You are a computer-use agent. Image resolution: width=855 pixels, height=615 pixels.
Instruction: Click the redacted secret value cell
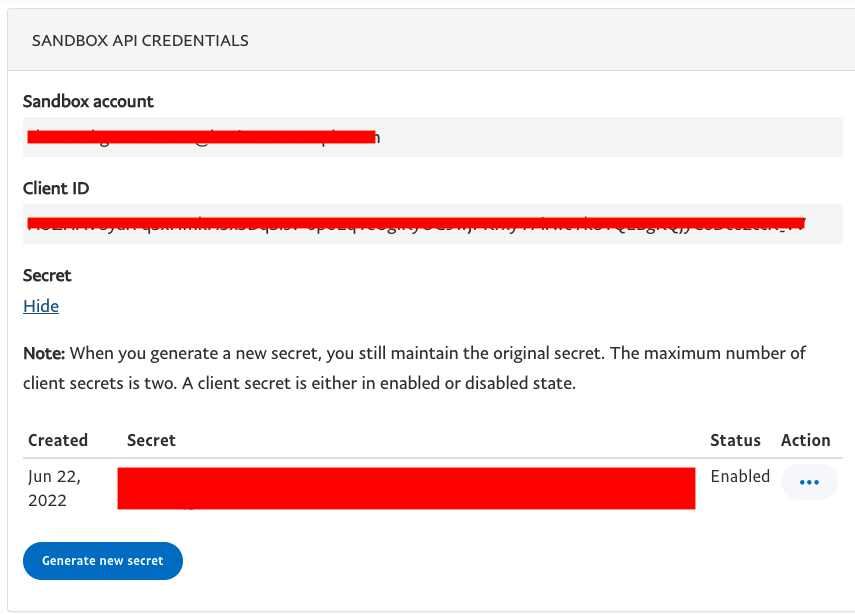[406, 489]
